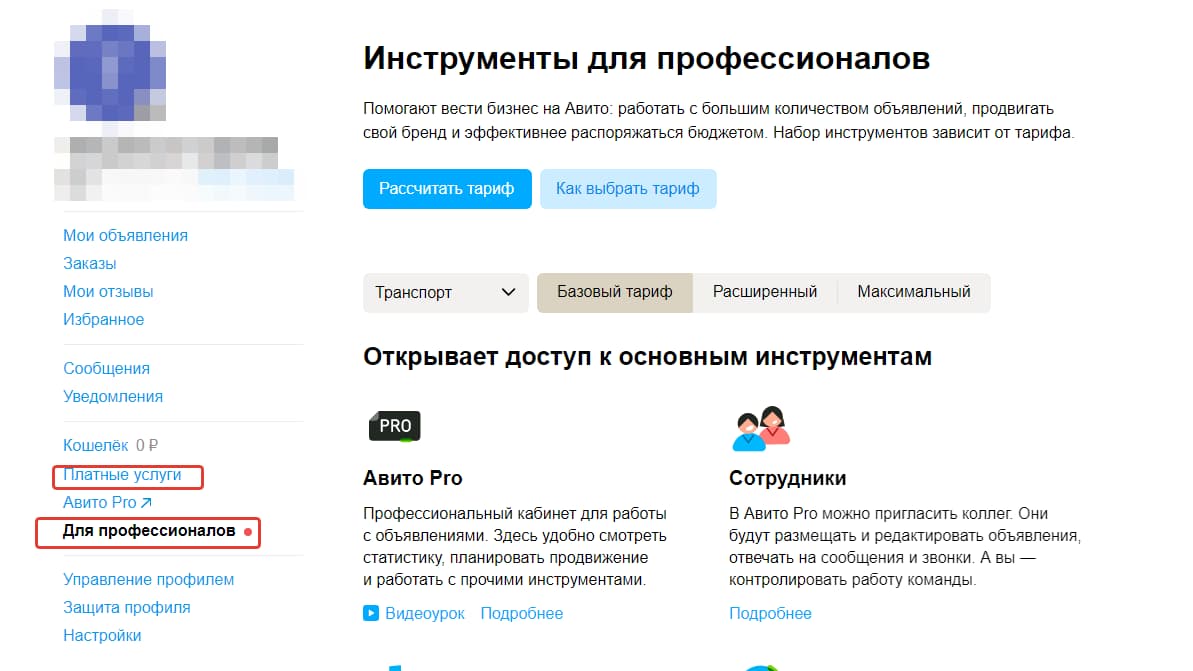Click the Авито Pro black PRO icon

point(394,425)
